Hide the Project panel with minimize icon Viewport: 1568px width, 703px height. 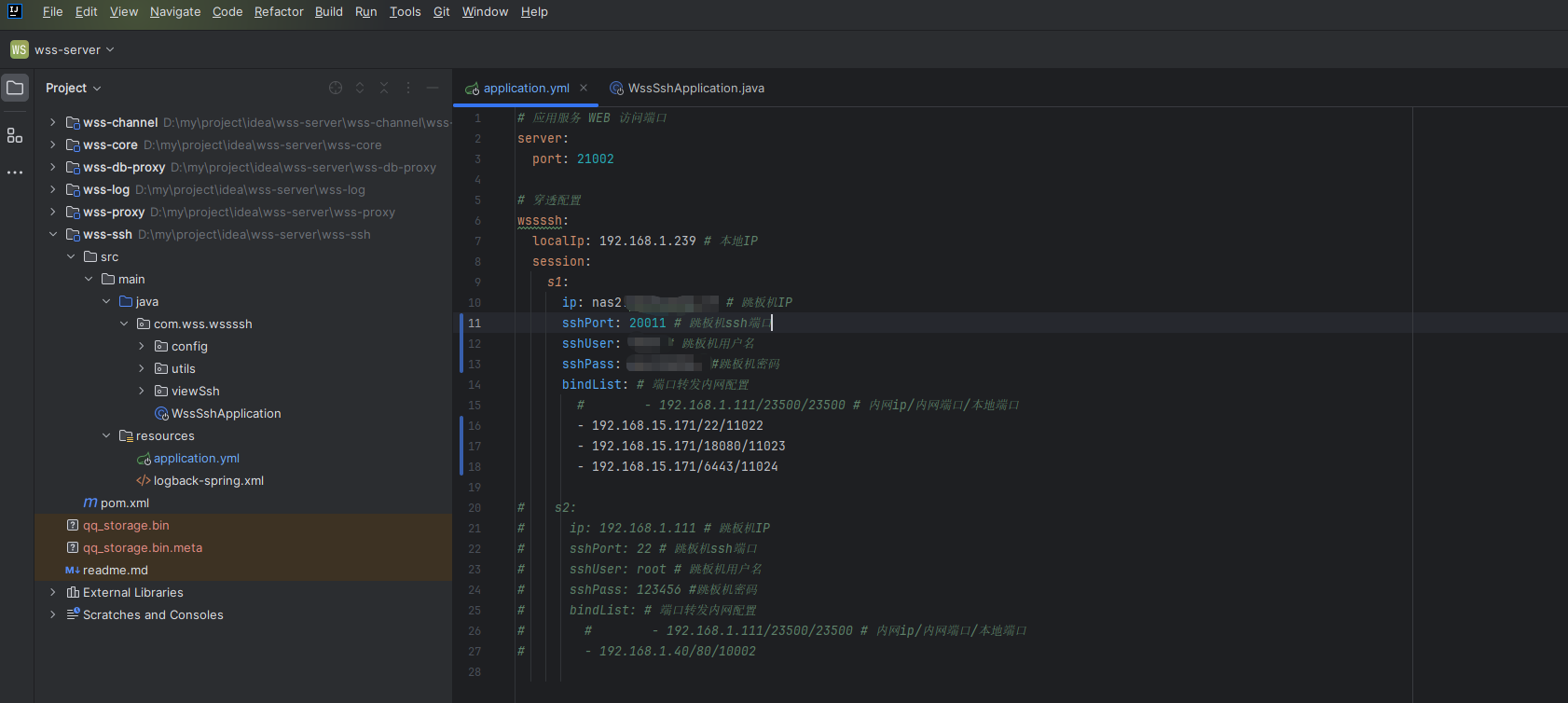433,88
